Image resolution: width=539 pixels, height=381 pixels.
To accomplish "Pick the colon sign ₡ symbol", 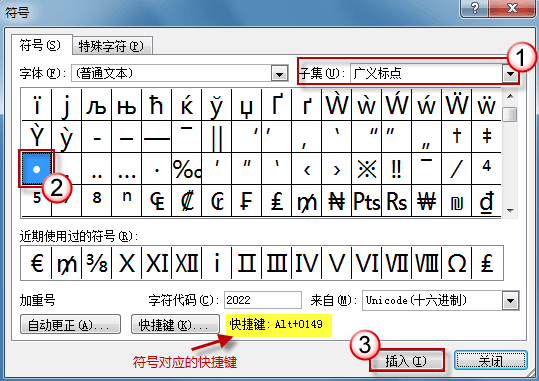I will pos(187,201).
